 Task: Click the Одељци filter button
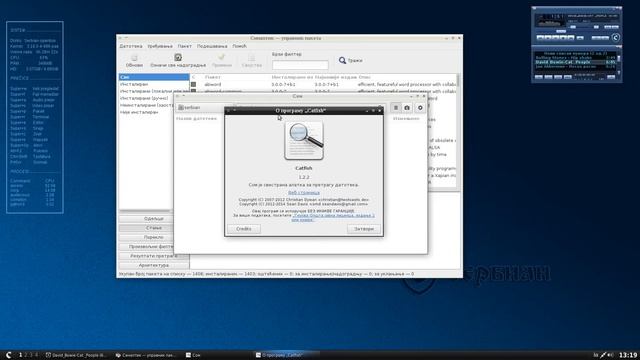click(154, 219)
